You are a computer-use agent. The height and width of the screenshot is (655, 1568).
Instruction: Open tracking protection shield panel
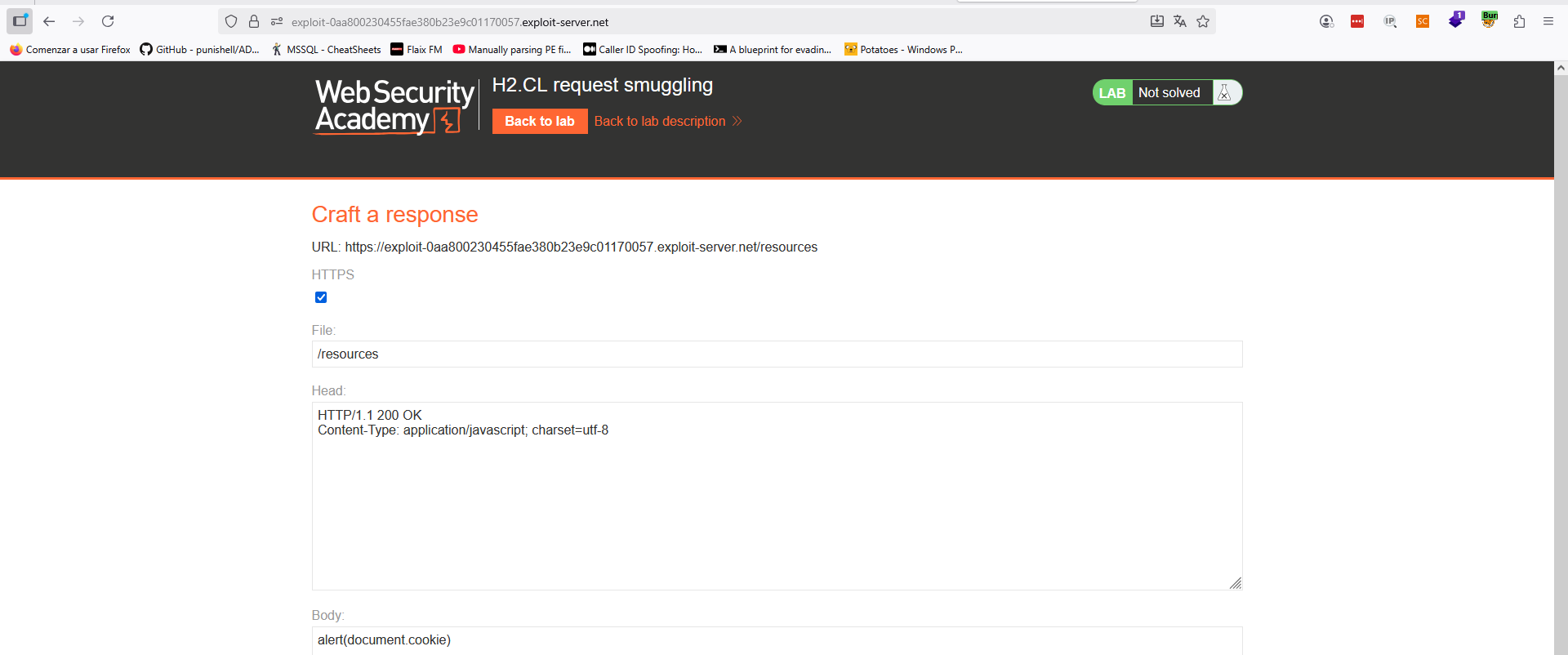click(231, 22)
